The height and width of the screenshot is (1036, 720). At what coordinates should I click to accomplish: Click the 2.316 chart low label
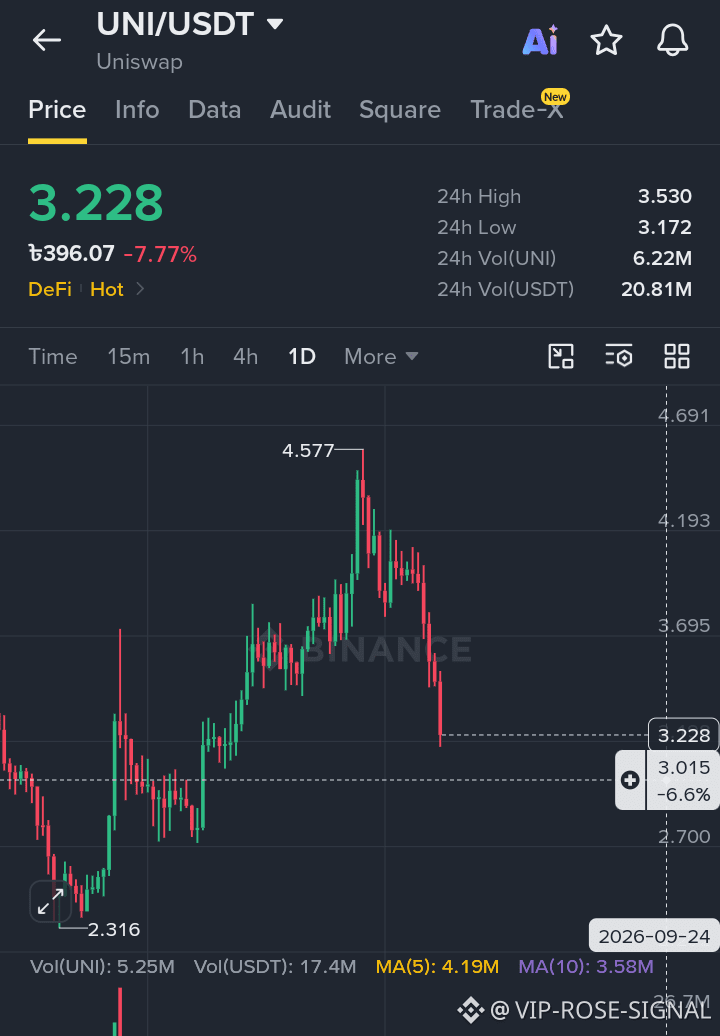(114, 930)
